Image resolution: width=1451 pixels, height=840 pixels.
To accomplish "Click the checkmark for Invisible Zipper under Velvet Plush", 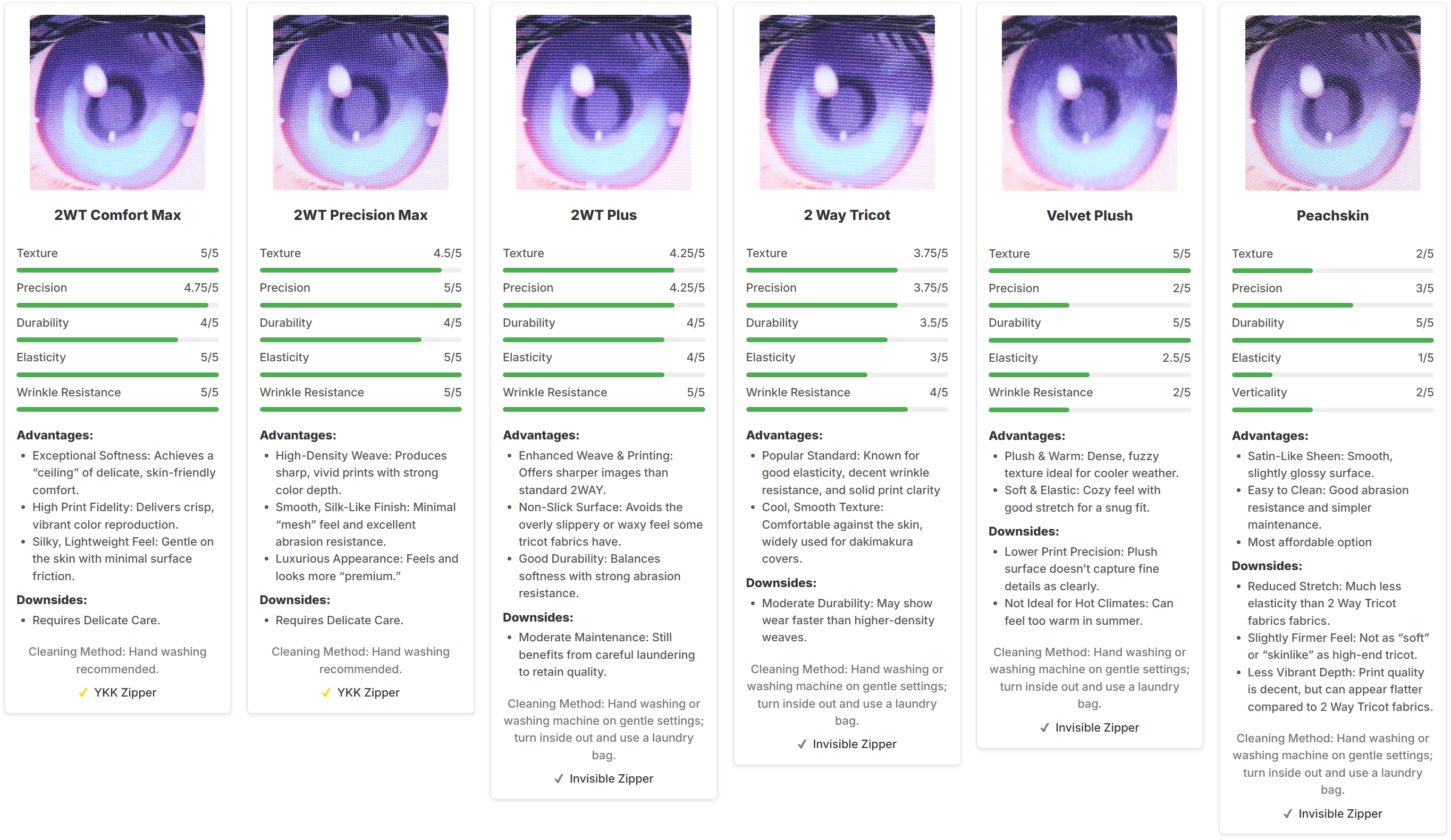I will (x=1044, y=728).
